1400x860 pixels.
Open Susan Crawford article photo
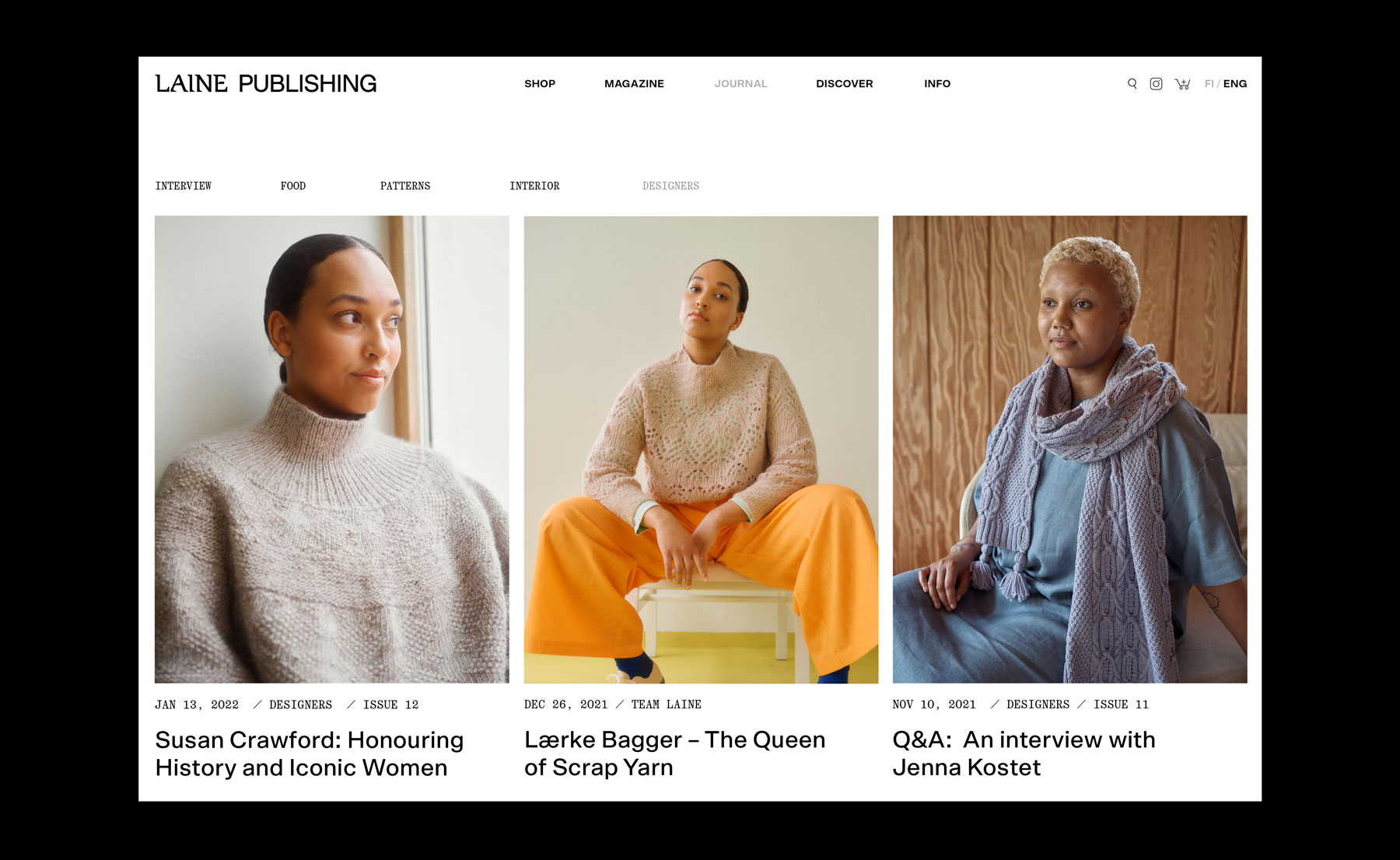(x=332, y=449)
